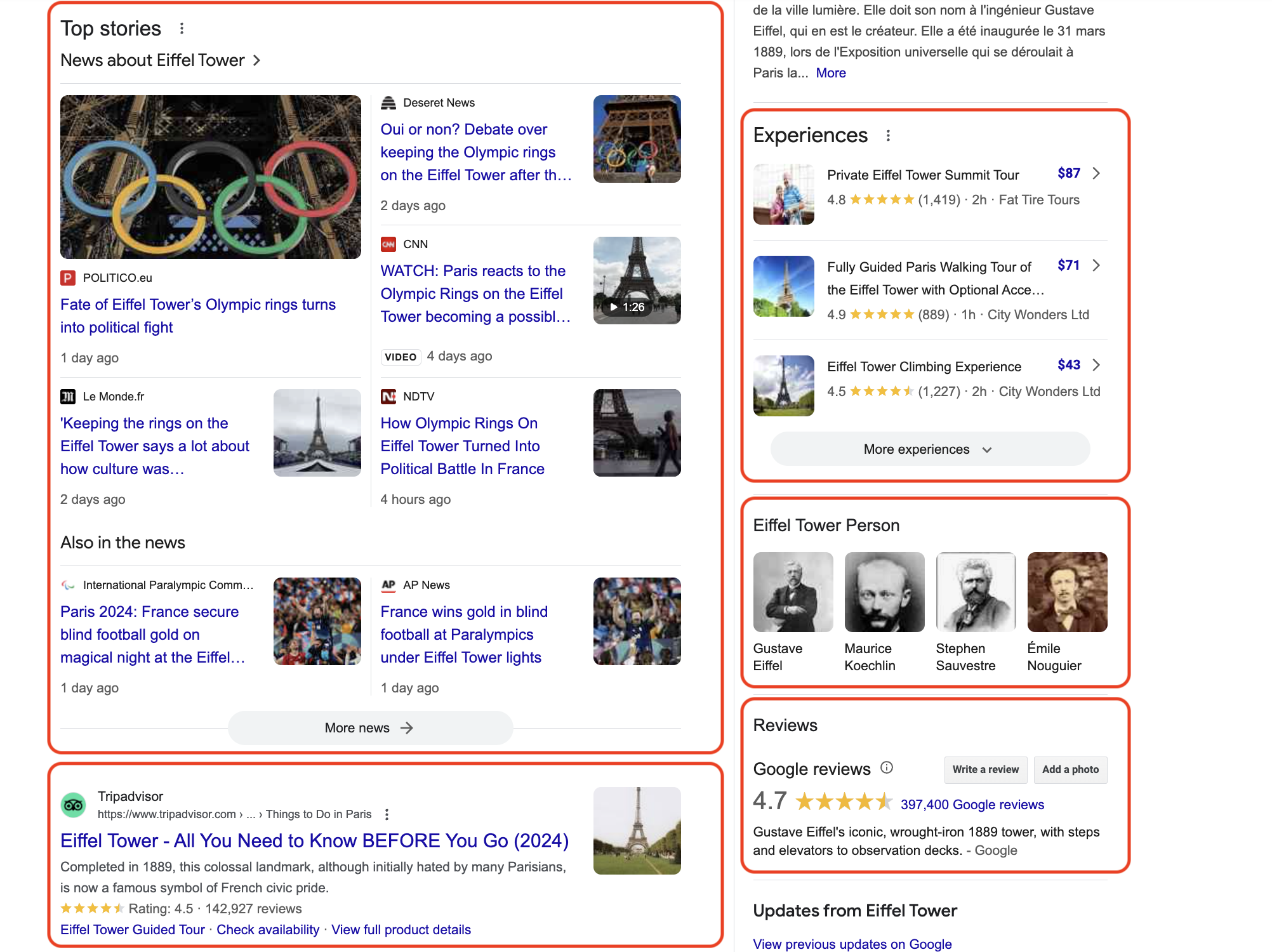This screenshot has height=952, width=1272.
Task: Click NDTV article thumbnail image
Action: [637, 433]
